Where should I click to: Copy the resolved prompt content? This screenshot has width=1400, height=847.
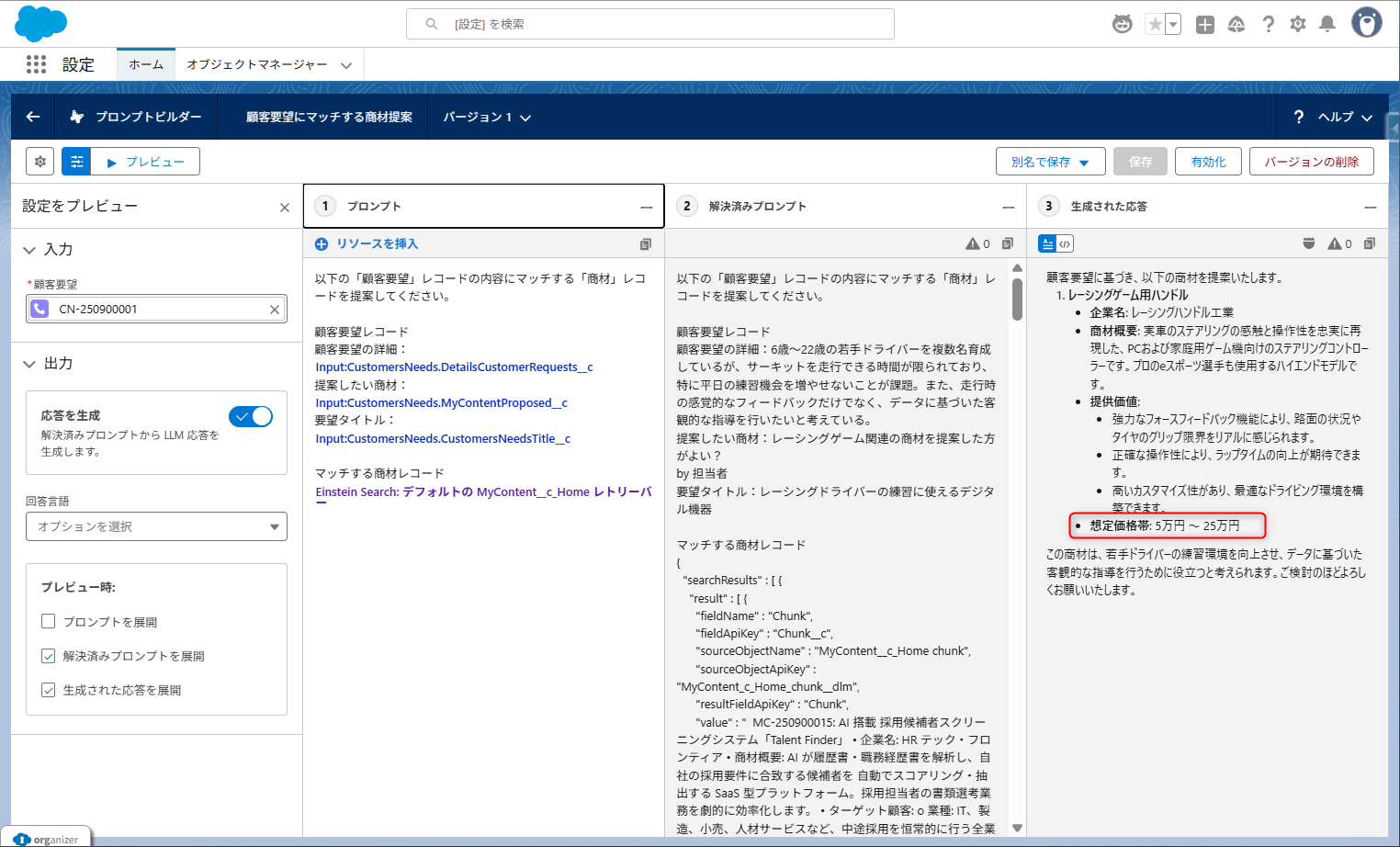(x=1008, y=243)
